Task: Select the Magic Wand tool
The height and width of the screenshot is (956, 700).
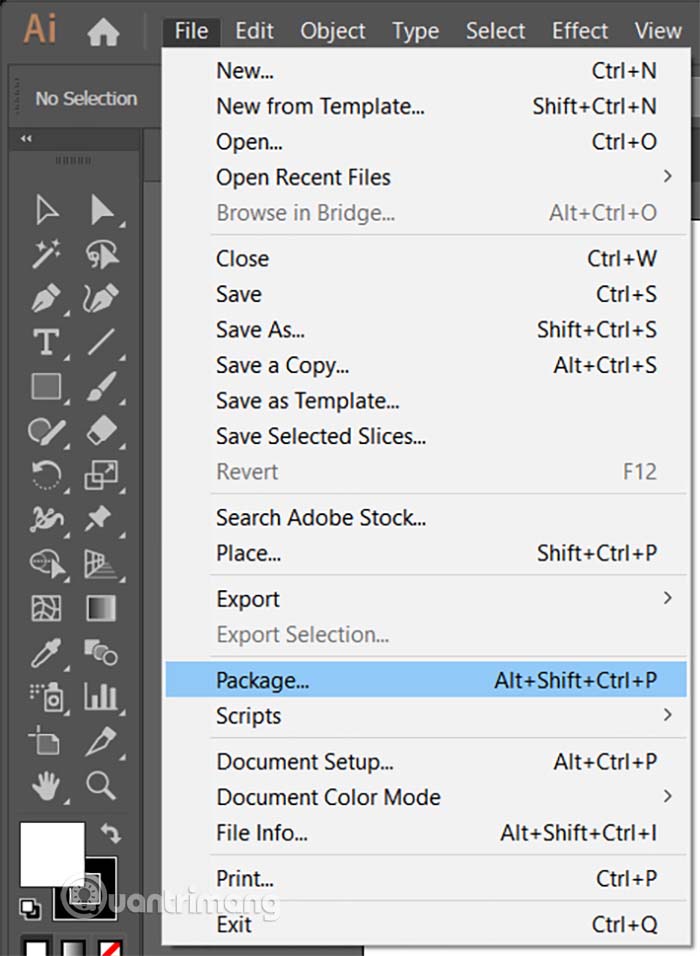Action: [x=46, y=254]
